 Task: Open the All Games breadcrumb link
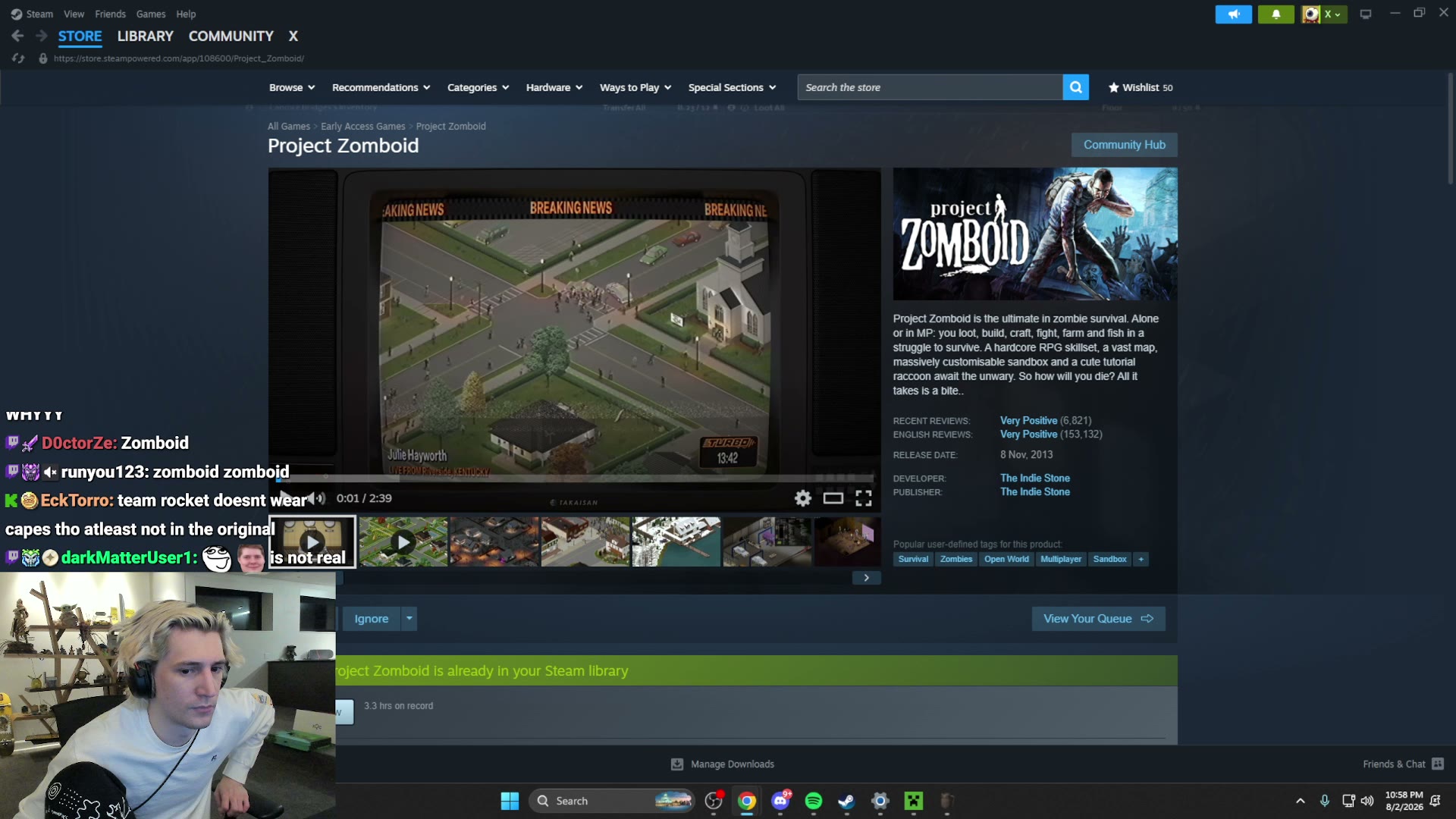[289, 127]
